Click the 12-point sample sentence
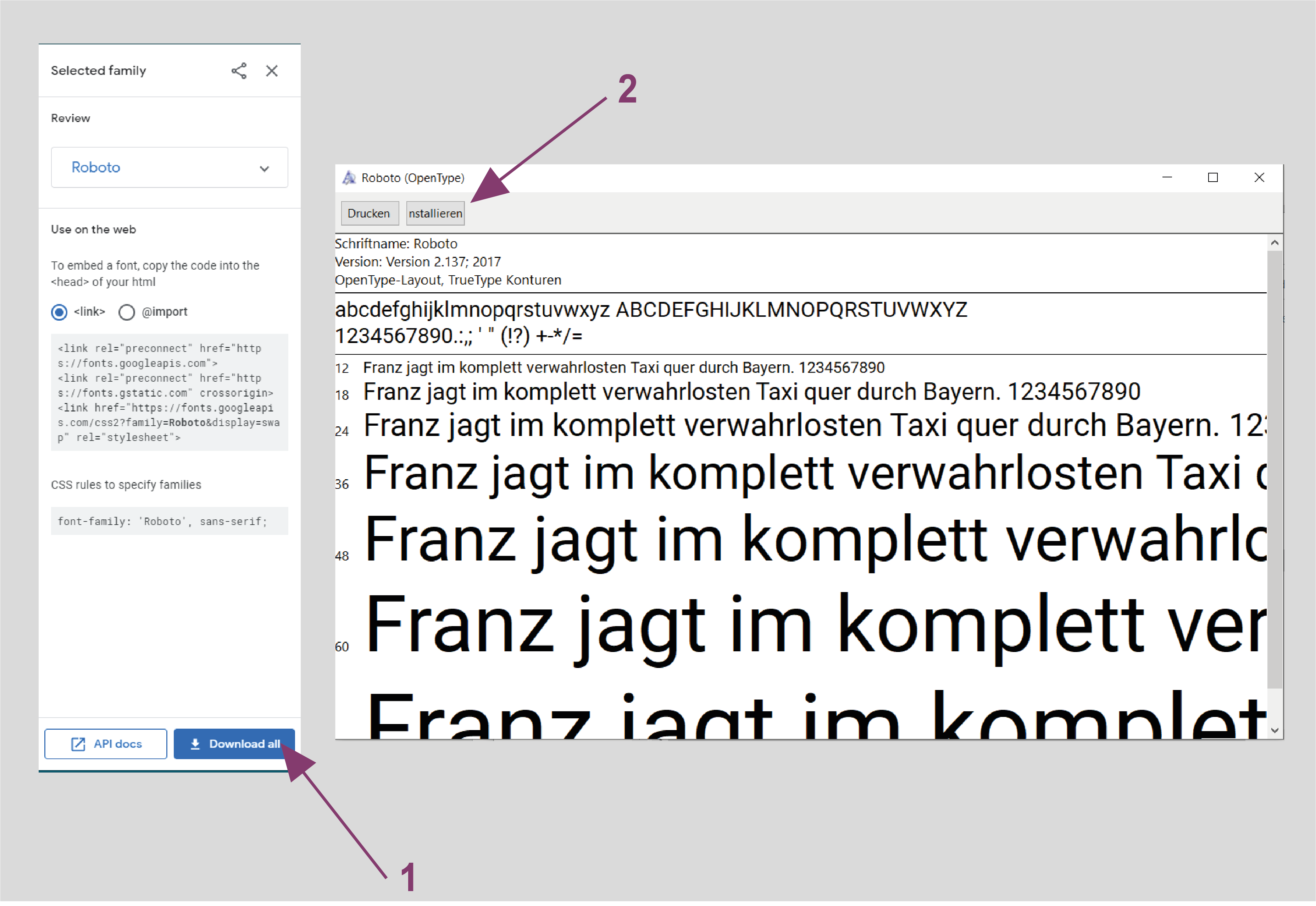Image resolution: width=1316 pixels, height=906 pixels. pos(624,368)
